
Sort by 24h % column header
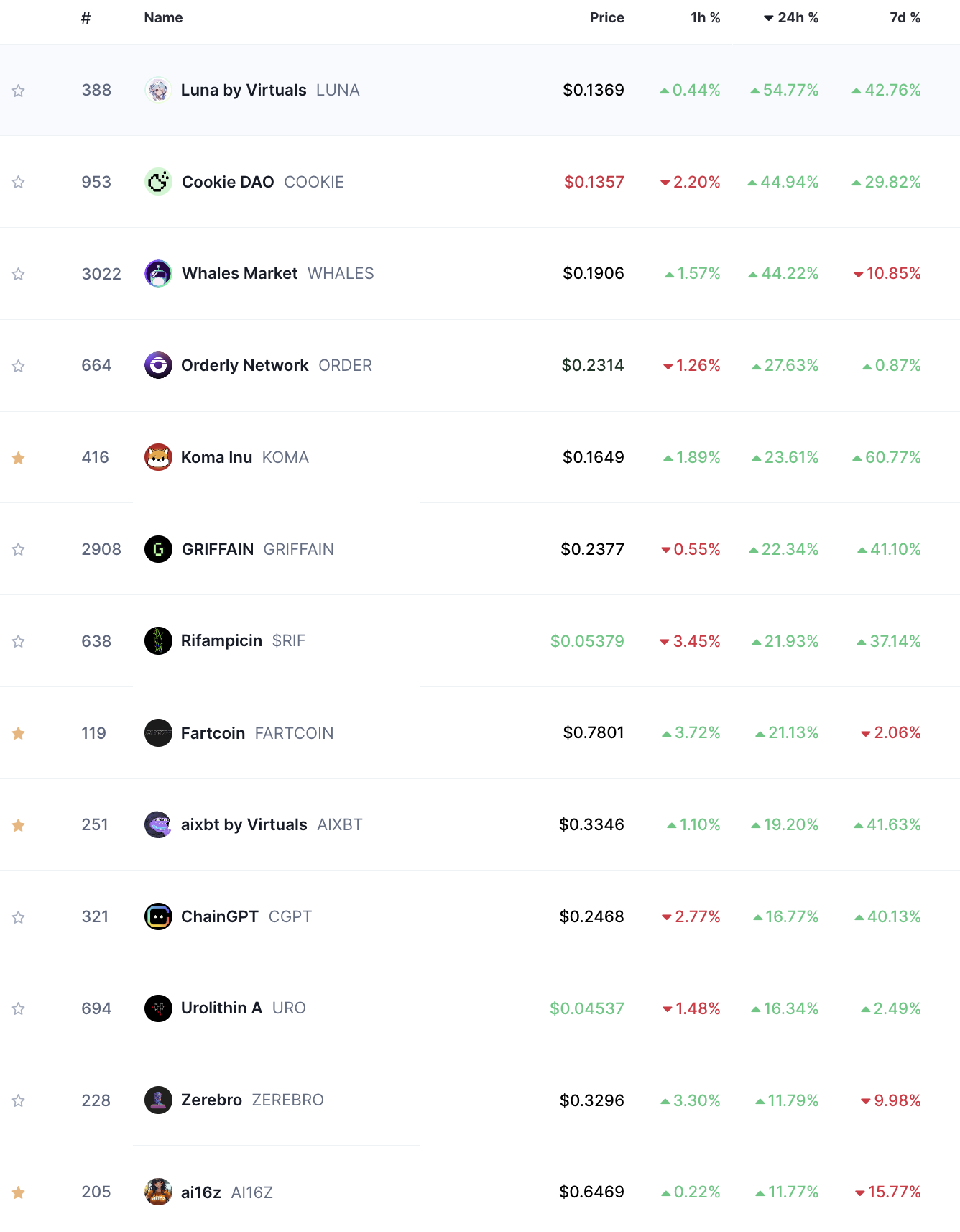click(x=791, y=18)
